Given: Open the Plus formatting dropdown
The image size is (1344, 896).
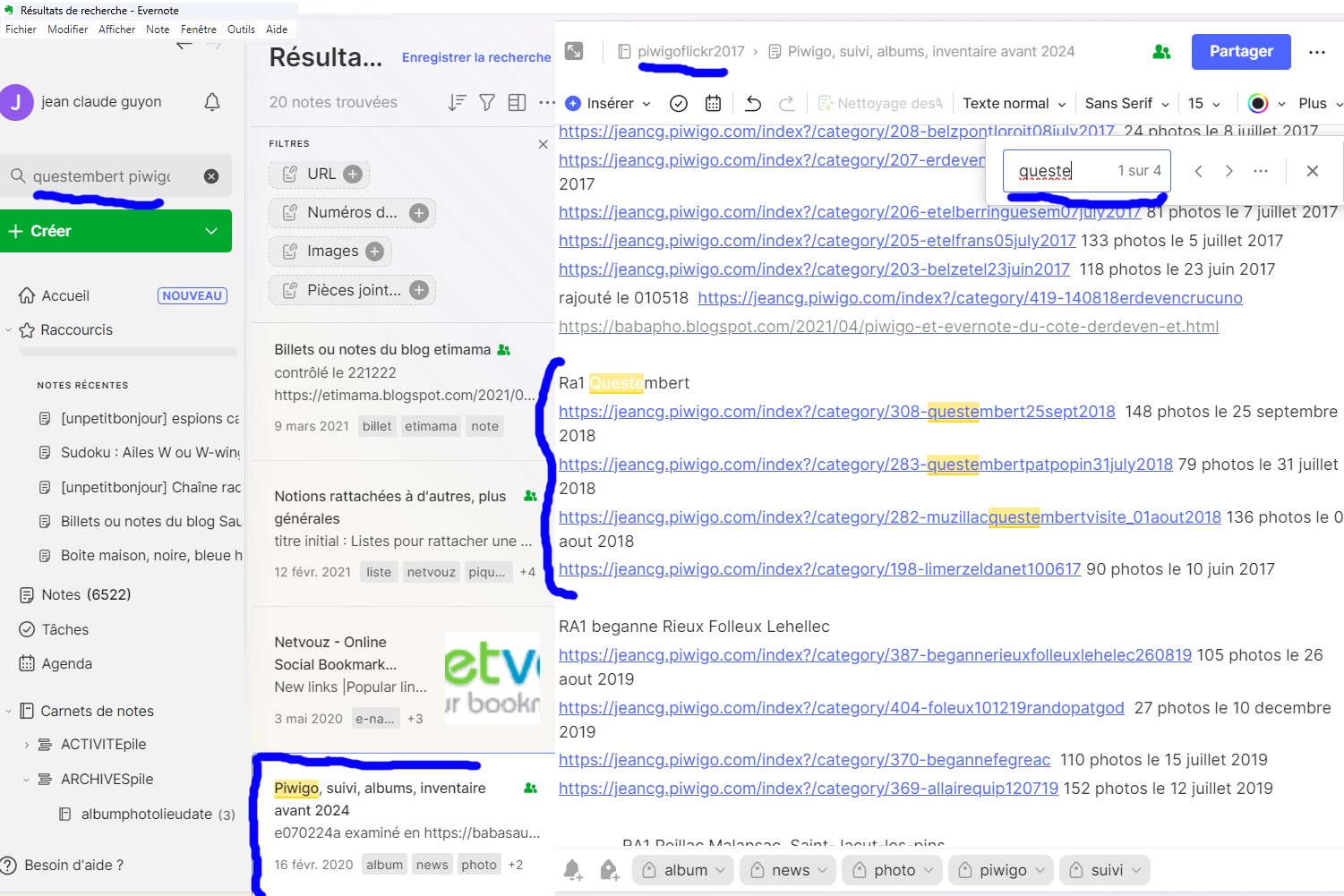Looking at the screenshot, I should coord(1320,104).
